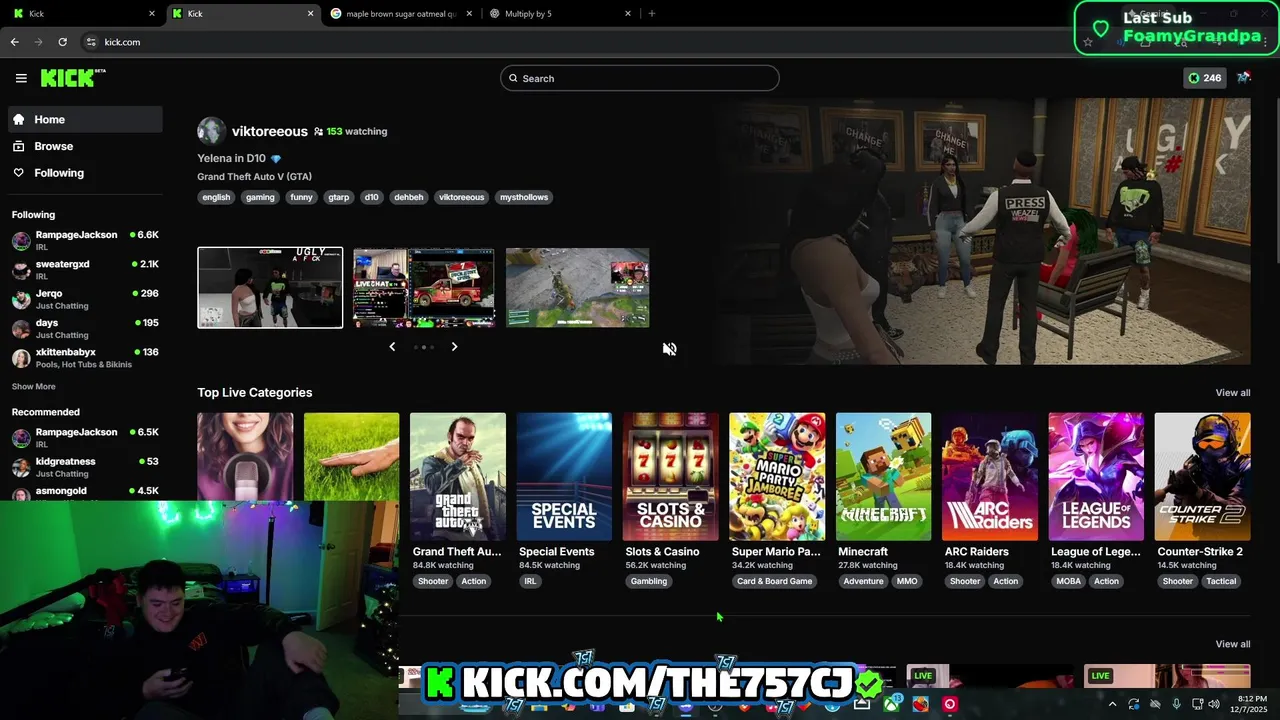Open the hamburger sidebar menu
The width and height of the screenshot is (1280, 720).
21,78
